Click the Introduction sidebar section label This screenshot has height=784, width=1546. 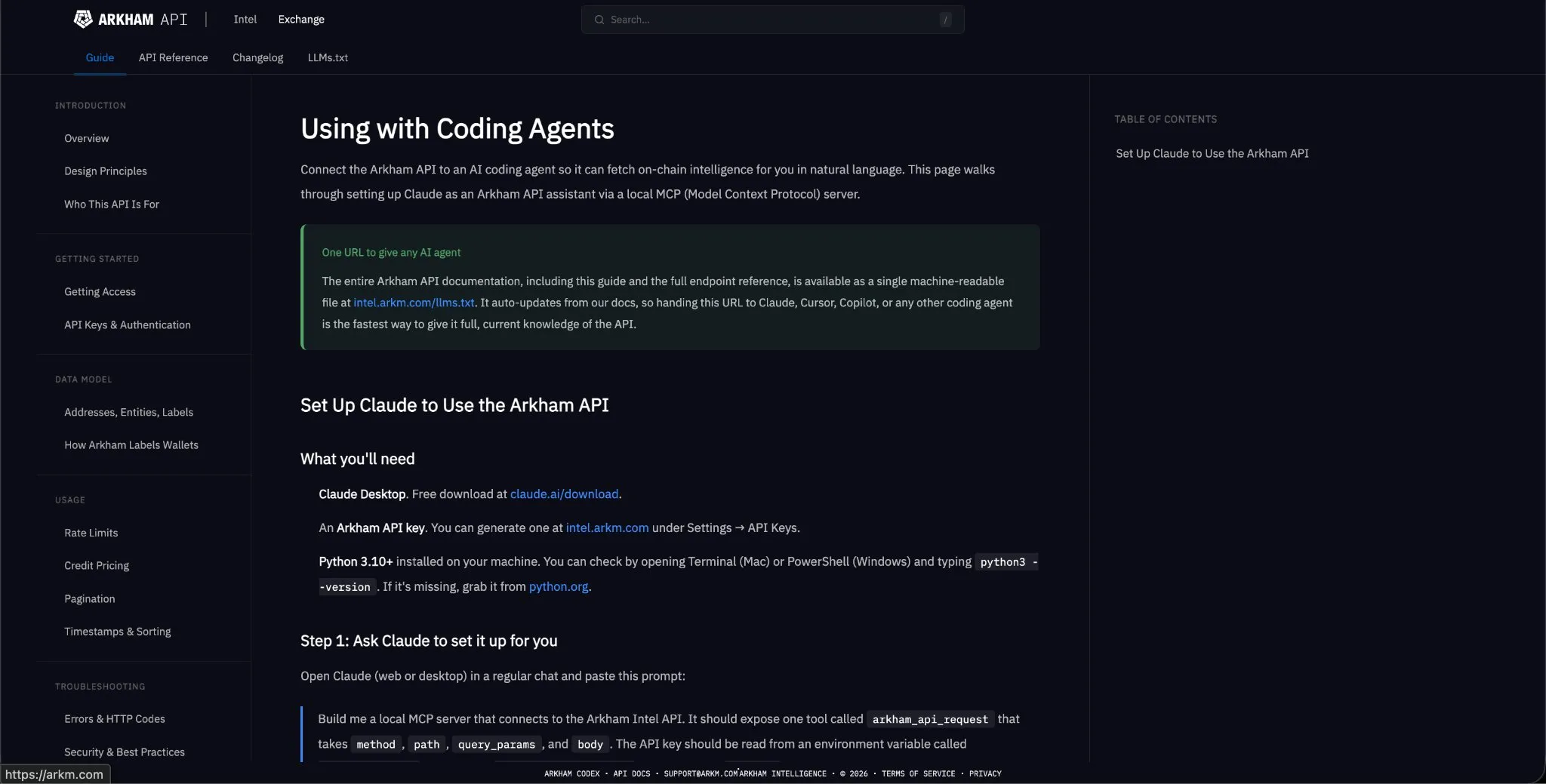tap(91, 106)
